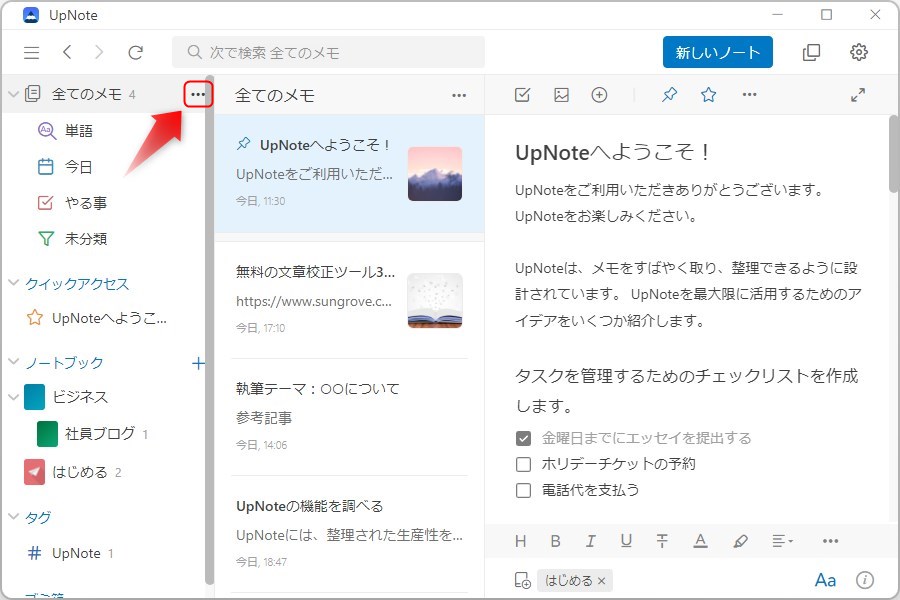Go back with the left arrow
900x600 pixels.
(67, 53)
